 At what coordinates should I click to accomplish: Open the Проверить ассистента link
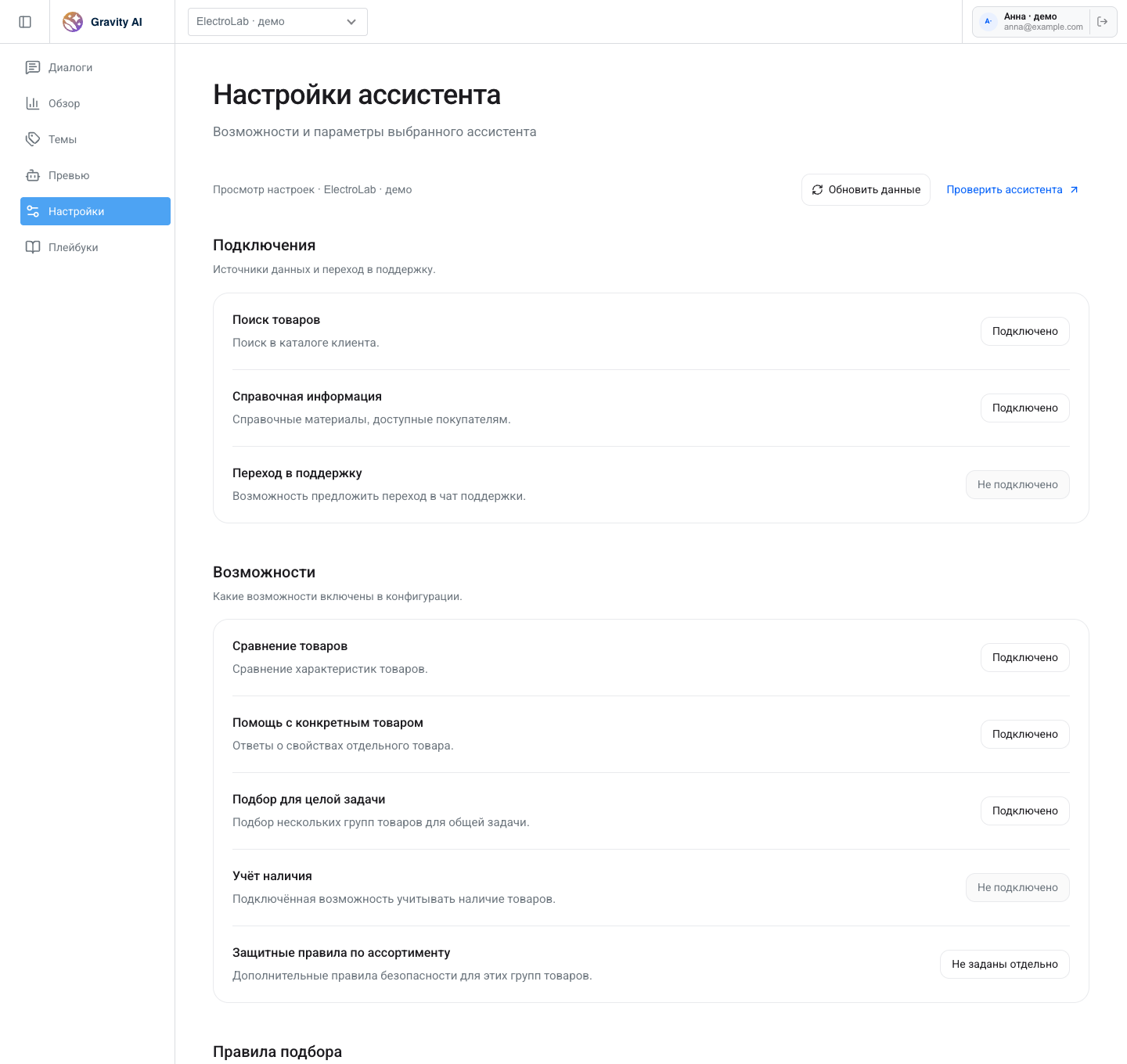1013,190
